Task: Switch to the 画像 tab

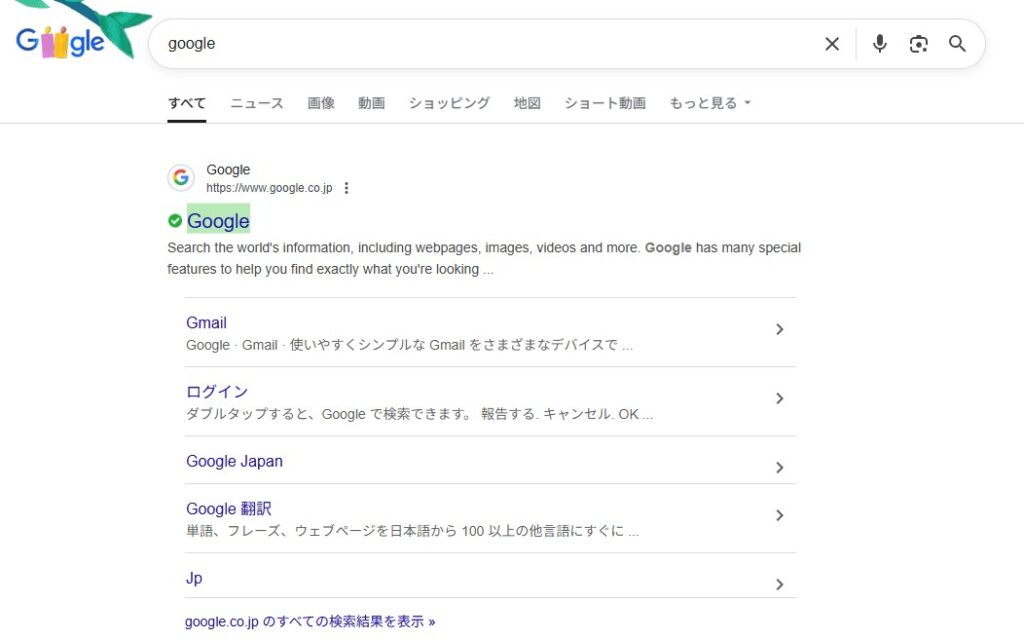Action: pyautogui.click(x=321, y=103)
